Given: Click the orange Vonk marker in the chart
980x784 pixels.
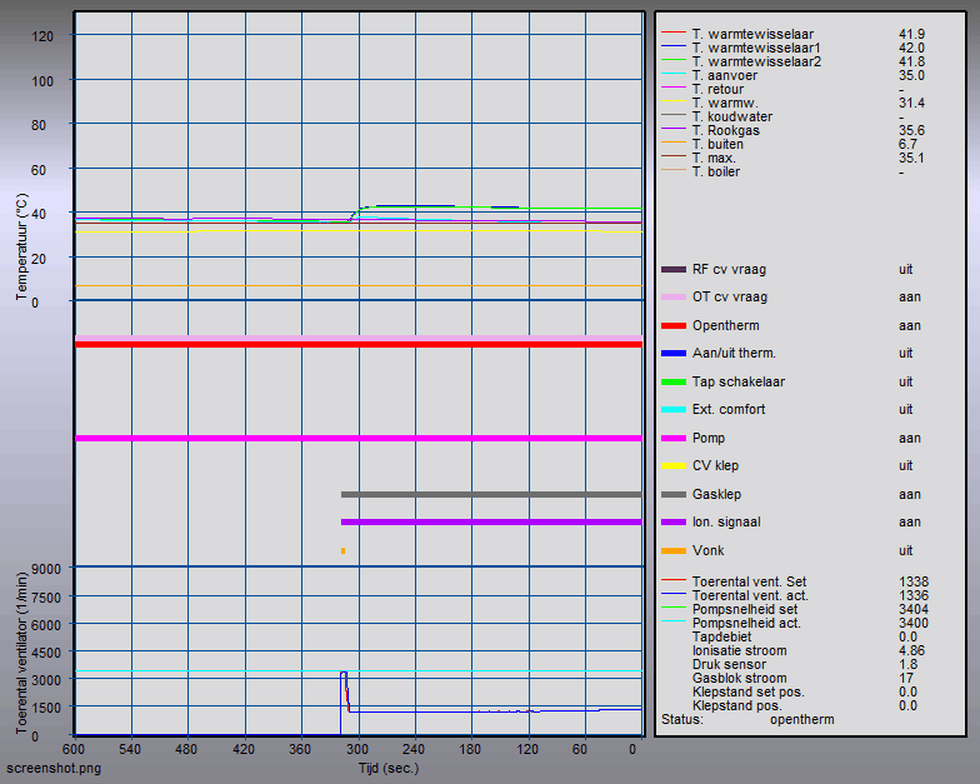Looking at the screenshot, I should [x=343, y=551].
